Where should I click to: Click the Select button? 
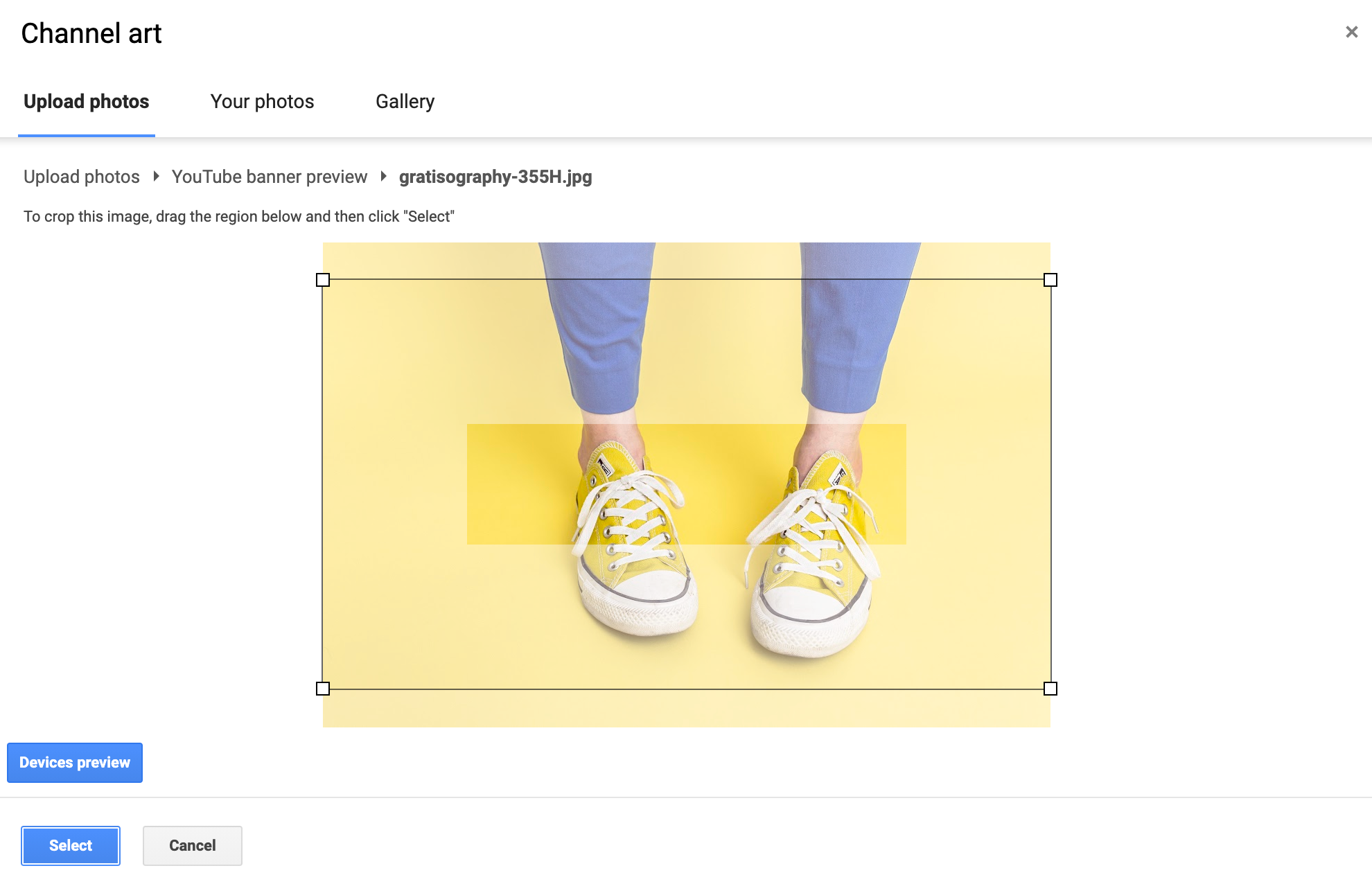tap(70, 845)
